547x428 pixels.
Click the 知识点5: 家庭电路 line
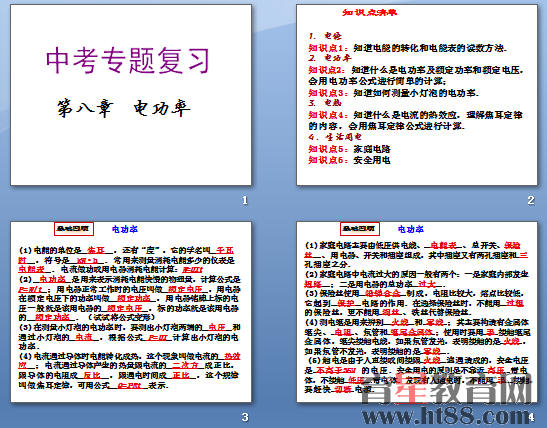coord(350,149)
